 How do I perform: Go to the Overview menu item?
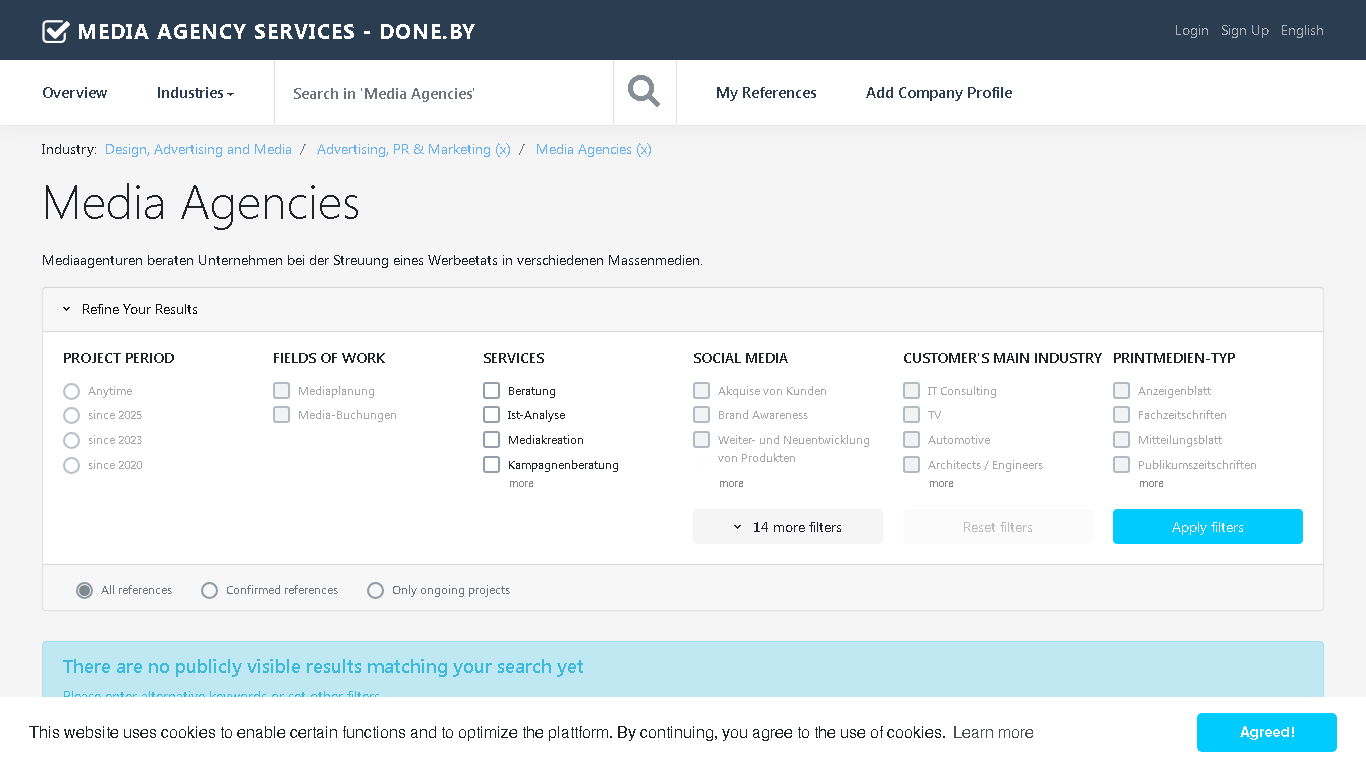(x=74, y=92)
